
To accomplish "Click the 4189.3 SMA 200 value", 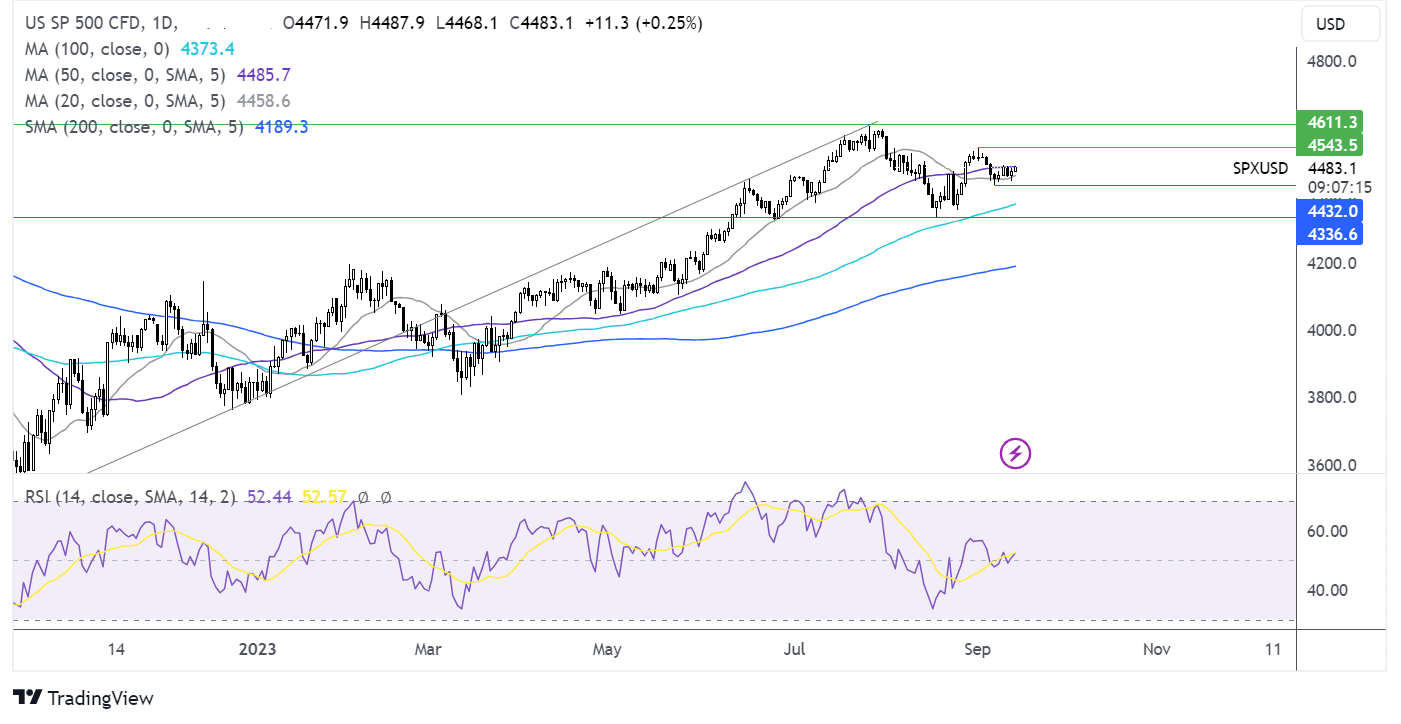I will (282, 127).
